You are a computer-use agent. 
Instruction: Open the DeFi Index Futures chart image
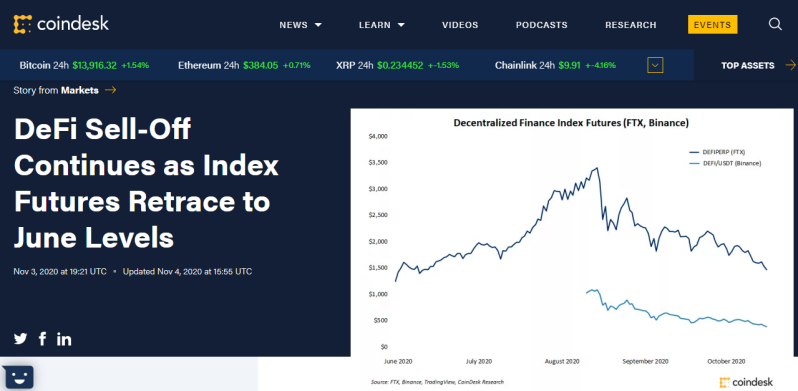click(x=572, y=249)
